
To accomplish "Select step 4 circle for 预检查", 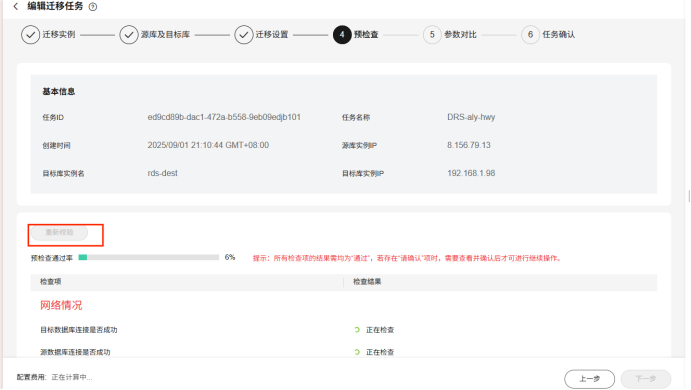I will pos(342,34).
